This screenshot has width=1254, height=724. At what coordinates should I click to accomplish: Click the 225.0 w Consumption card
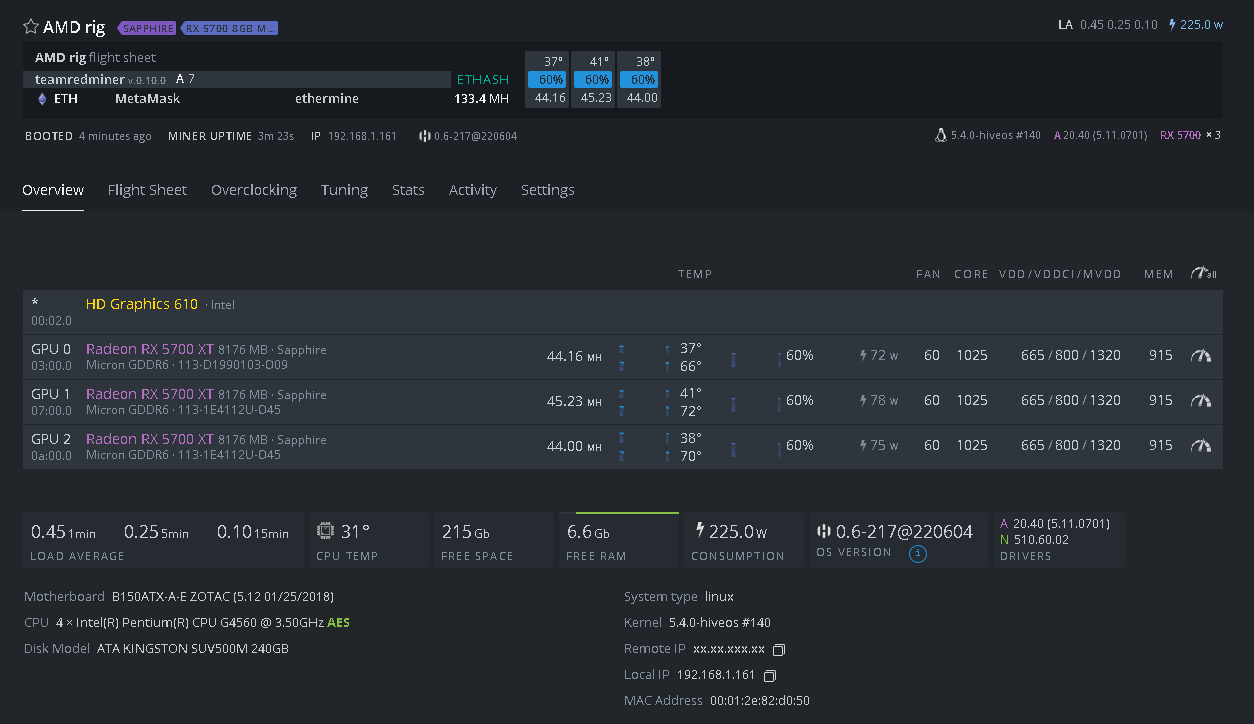click(x=744, y=540)
